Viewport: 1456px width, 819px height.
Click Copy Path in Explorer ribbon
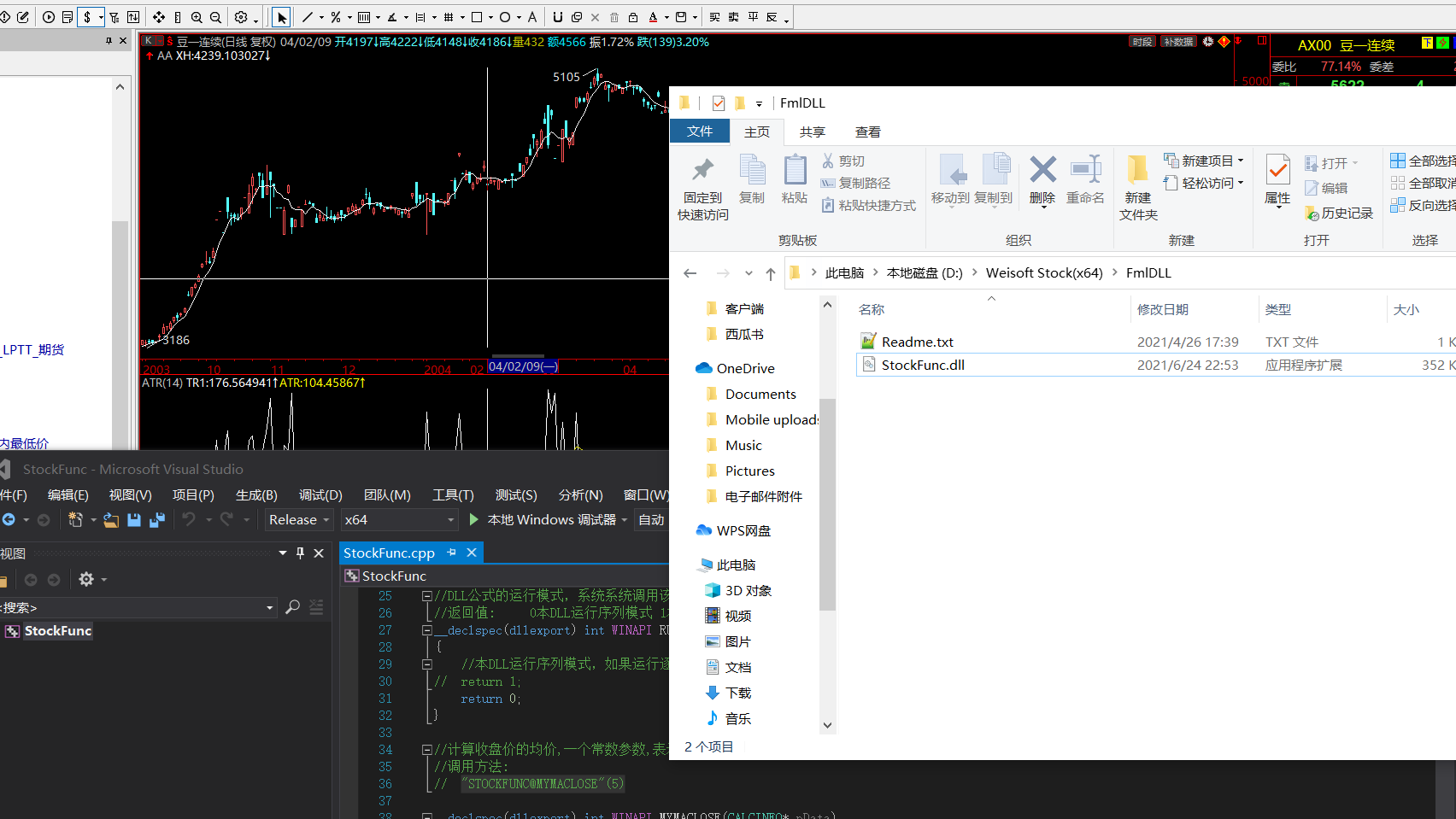pos(855,183)
